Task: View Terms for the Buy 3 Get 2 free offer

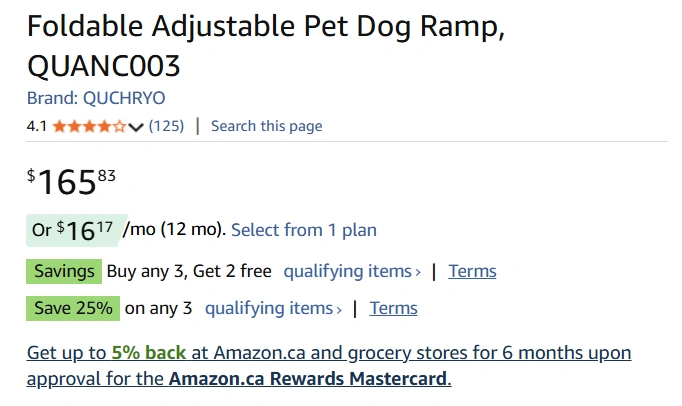Action: coord(472,271)
